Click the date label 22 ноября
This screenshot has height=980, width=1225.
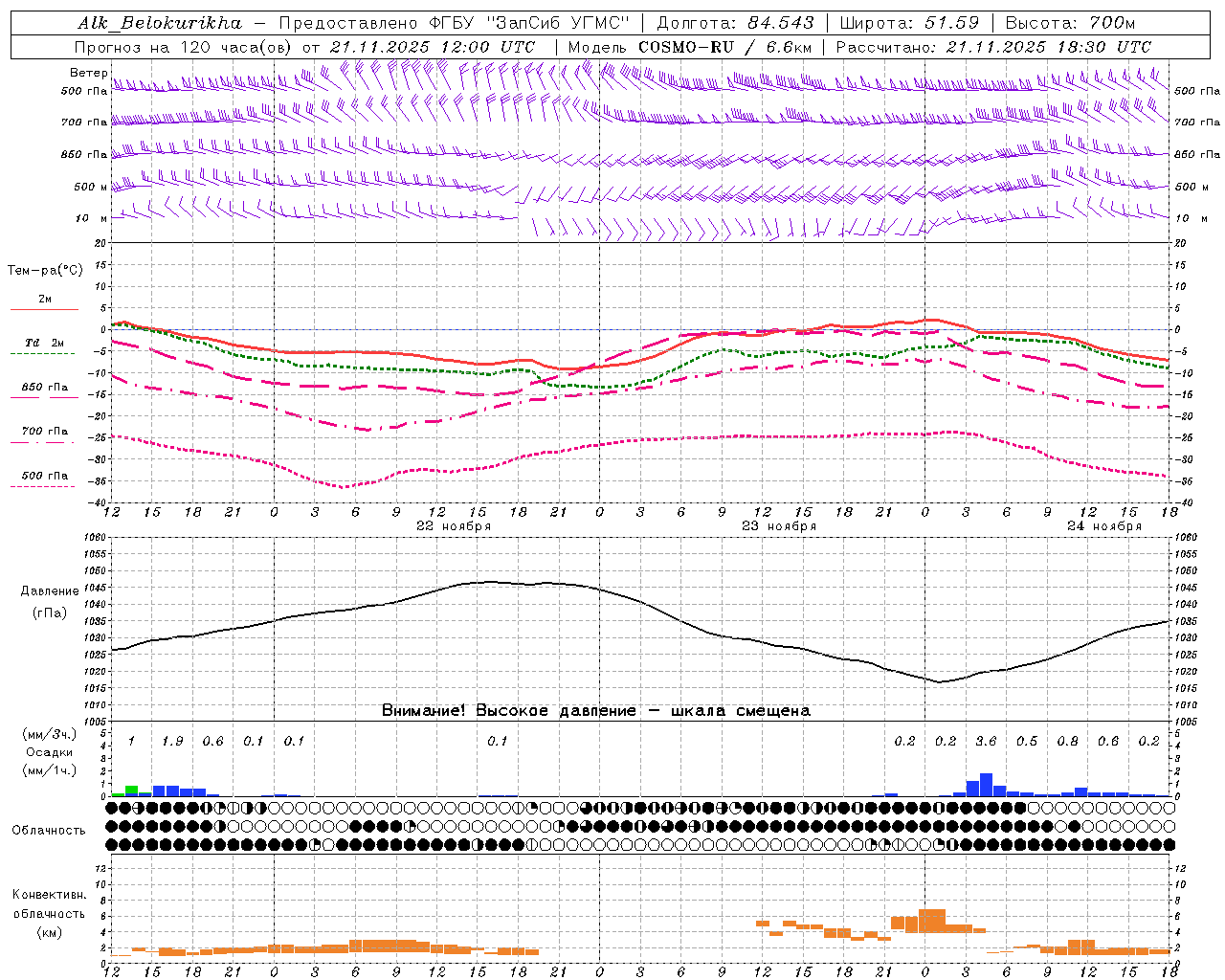pos(454,526)
